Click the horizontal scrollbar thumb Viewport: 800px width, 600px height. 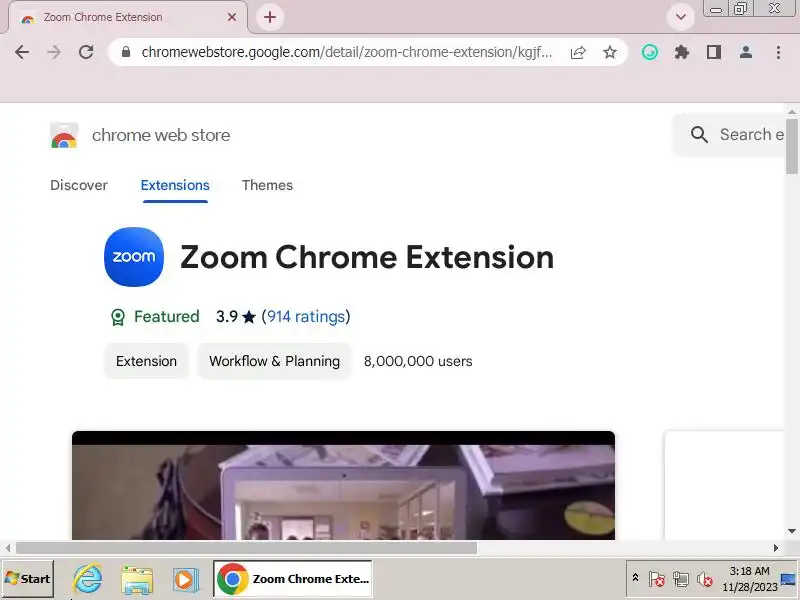(246, 548)
